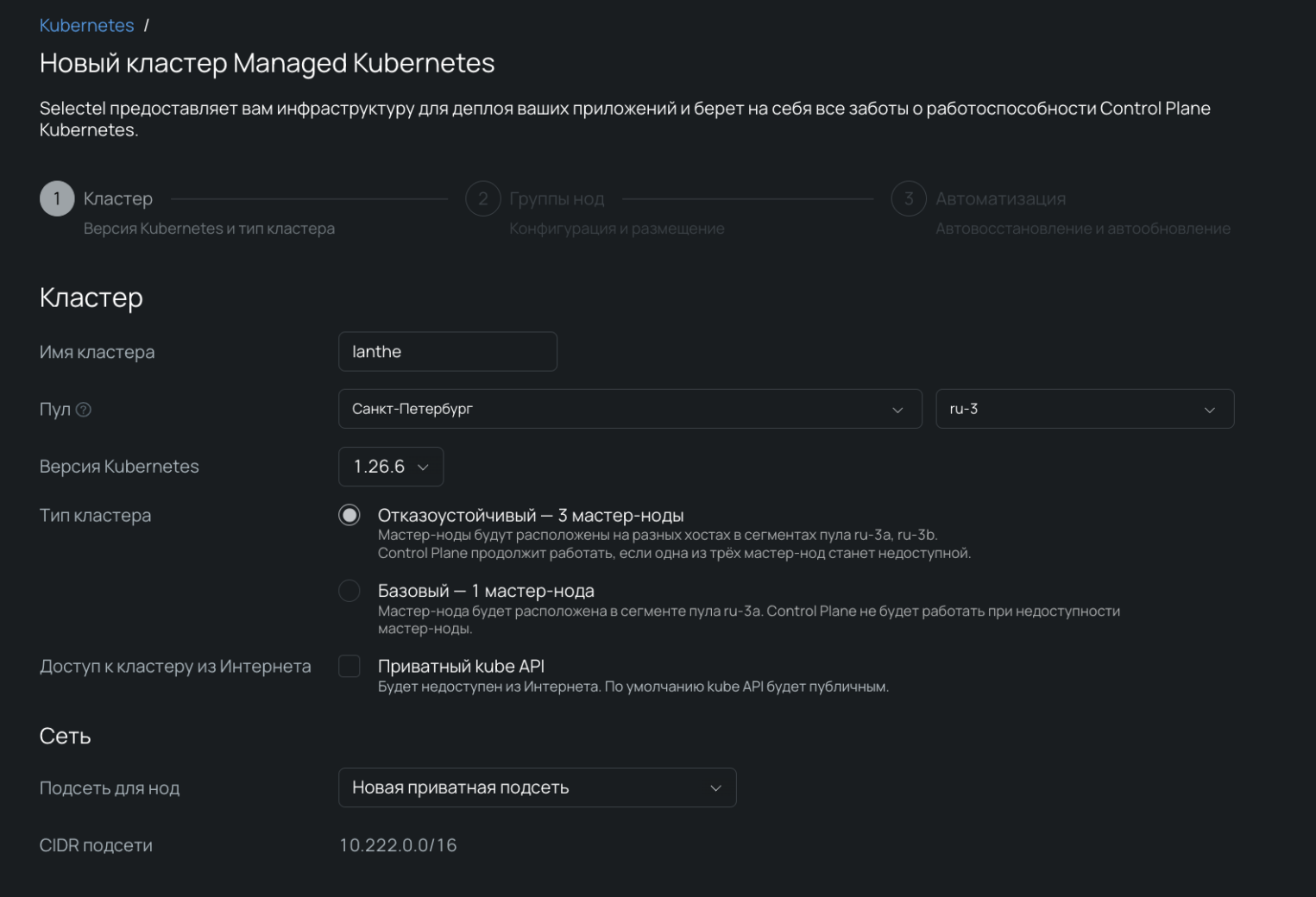Click the Новый кластер Managed Kubernetes title

(268, 63)
